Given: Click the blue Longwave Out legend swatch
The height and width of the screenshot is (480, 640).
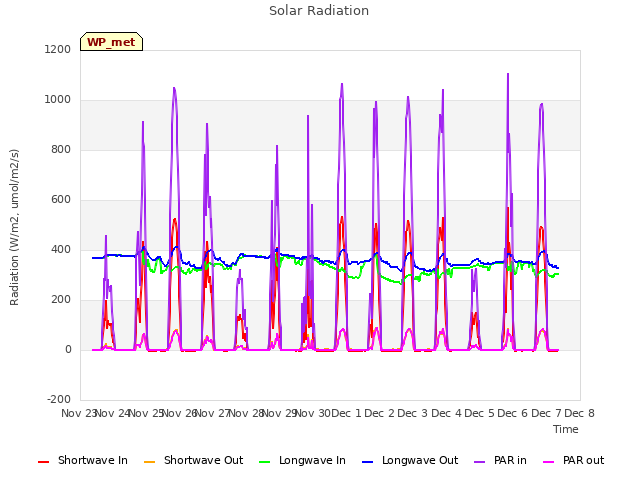Looking at the screenshot, I should point(367,462).
